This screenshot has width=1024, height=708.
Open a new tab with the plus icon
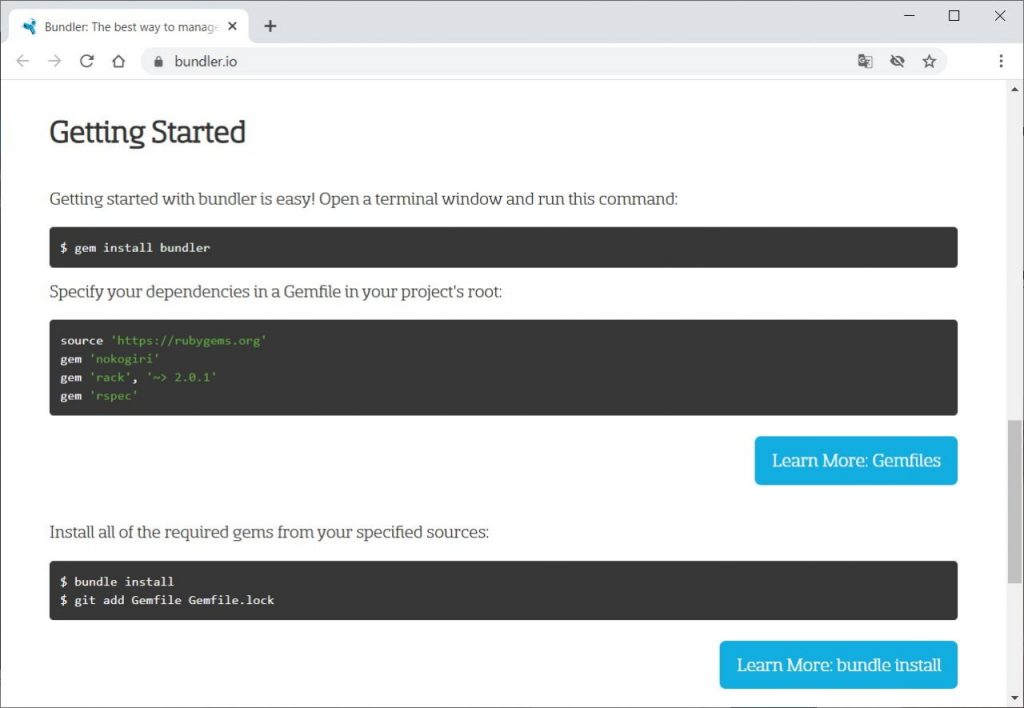click(x=269, y=26)
